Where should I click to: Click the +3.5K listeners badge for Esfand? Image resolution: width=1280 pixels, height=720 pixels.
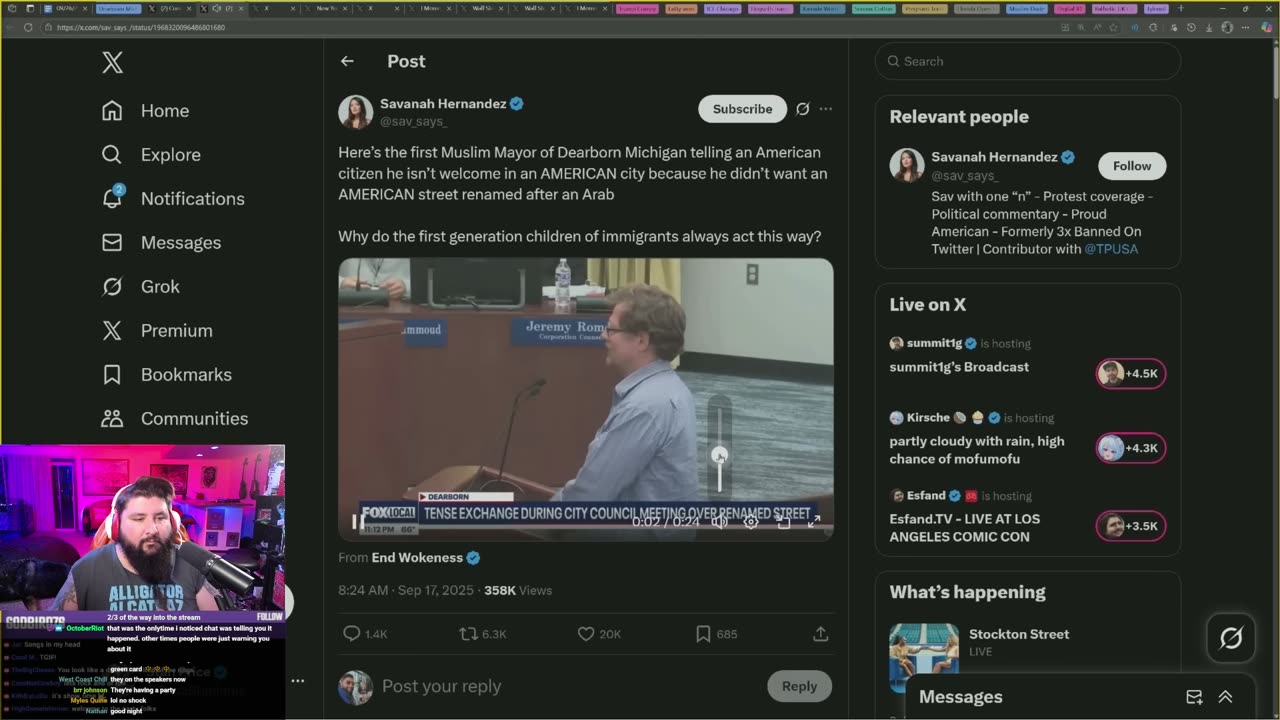coord(1130,526)
